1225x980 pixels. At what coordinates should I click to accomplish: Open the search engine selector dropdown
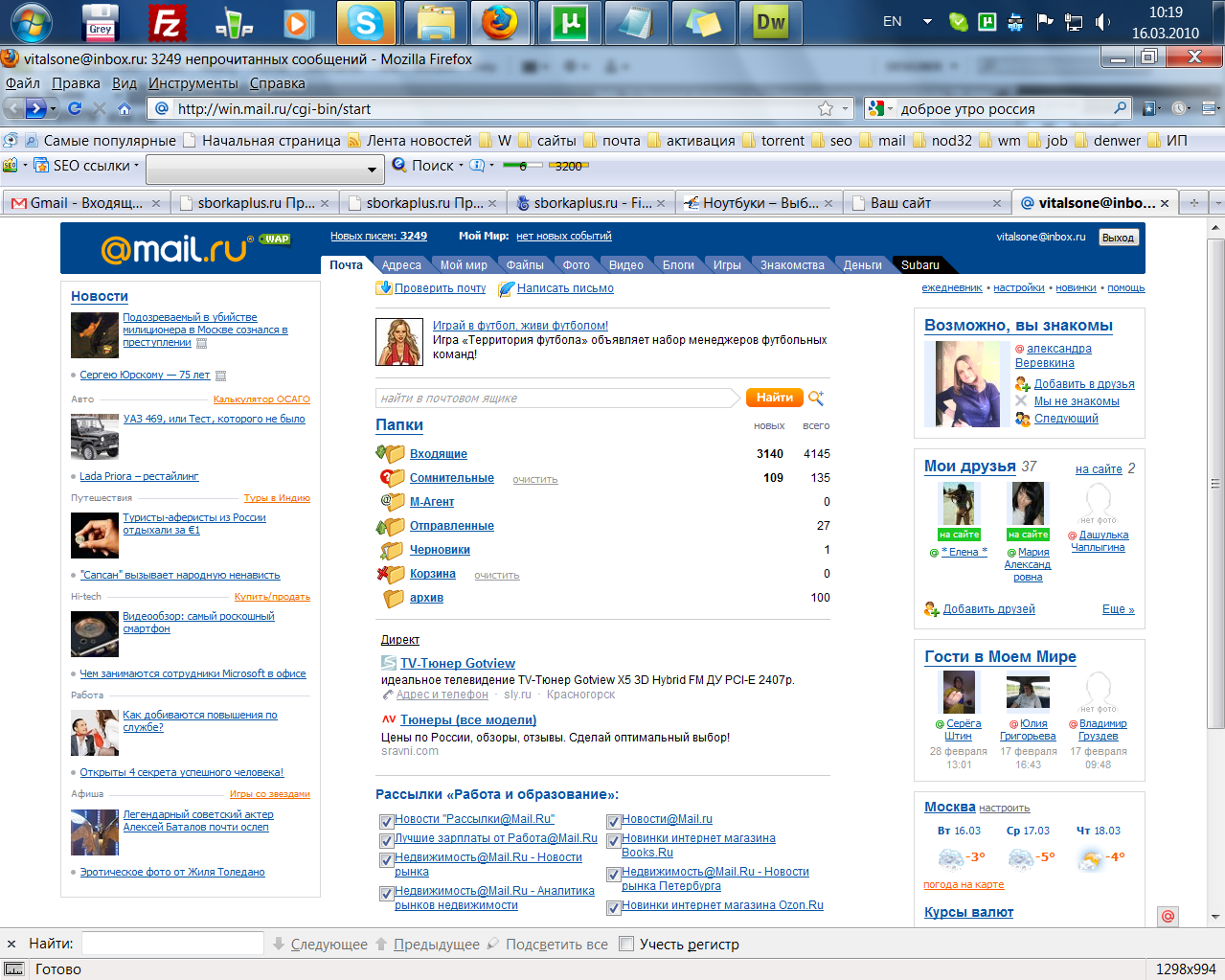point(890,109)
